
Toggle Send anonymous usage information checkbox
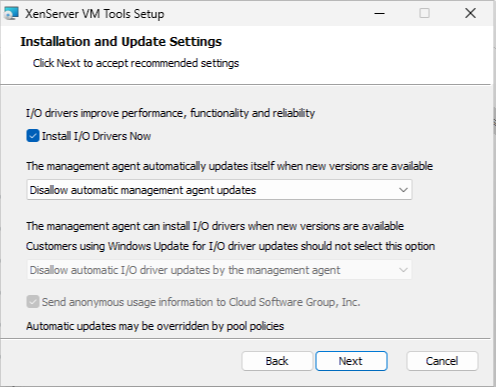pos(33,302)
